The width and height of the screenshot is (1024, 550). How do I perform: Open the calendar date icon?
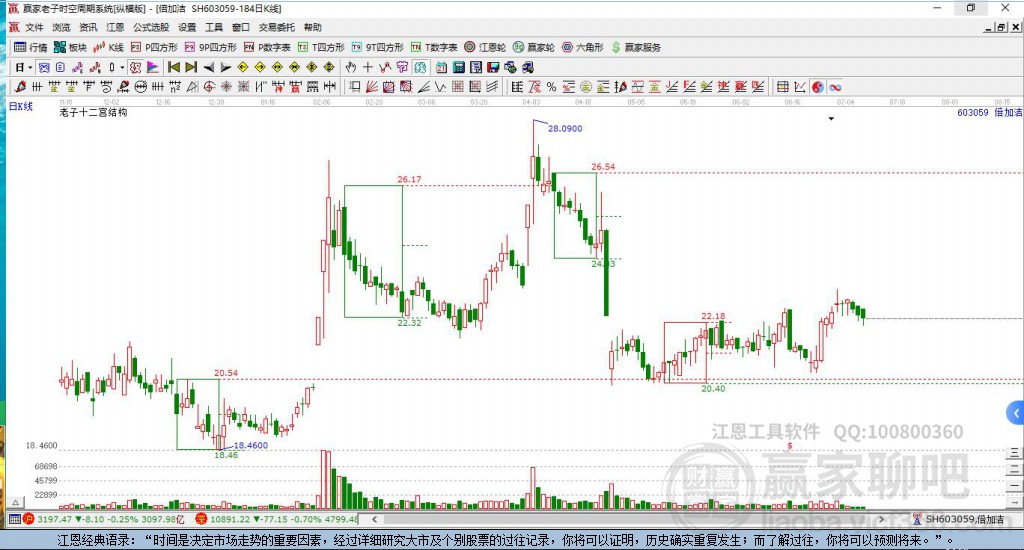tap(441, 67)
